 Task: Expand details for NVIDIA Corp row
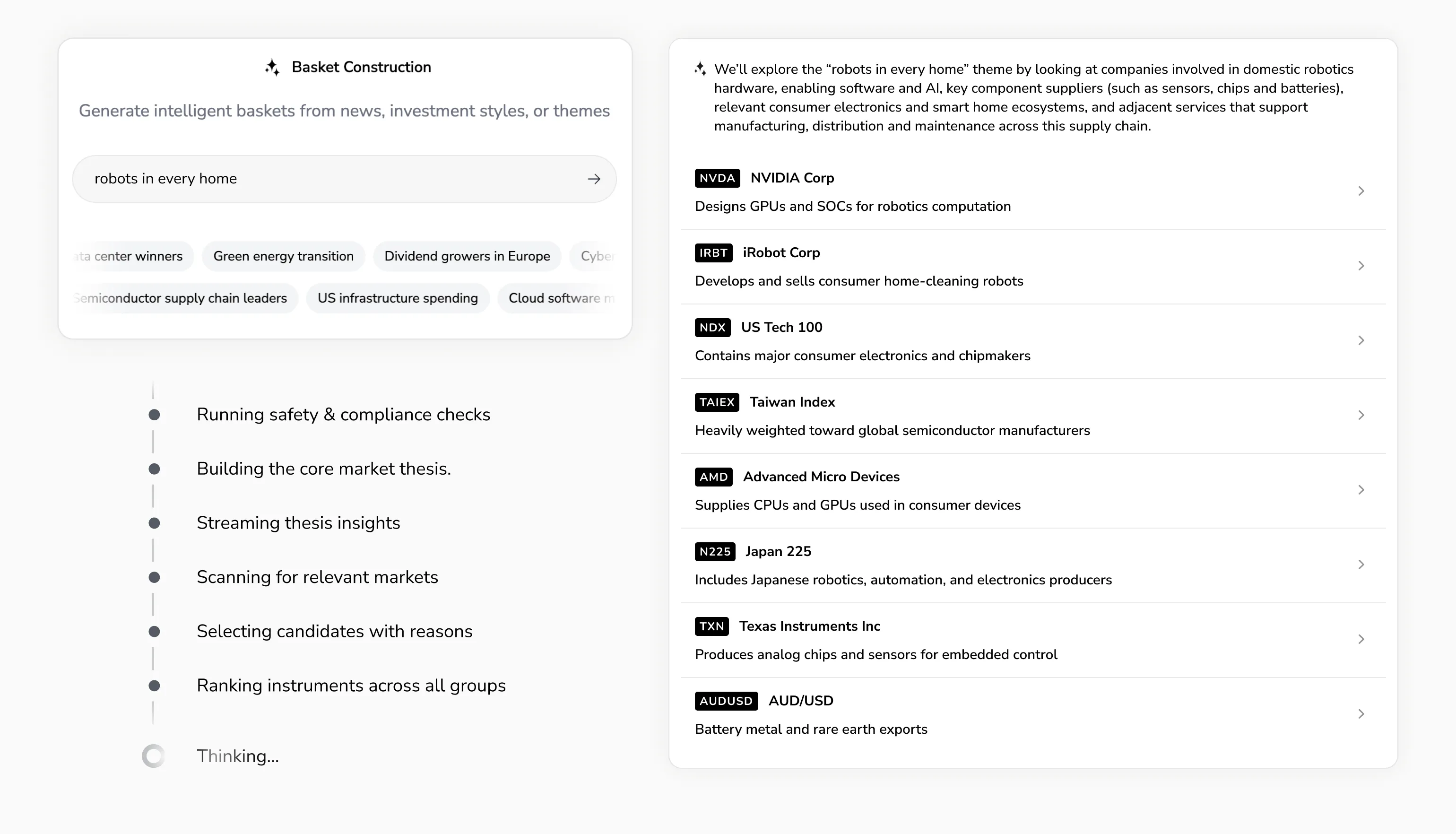(1361, 191)
